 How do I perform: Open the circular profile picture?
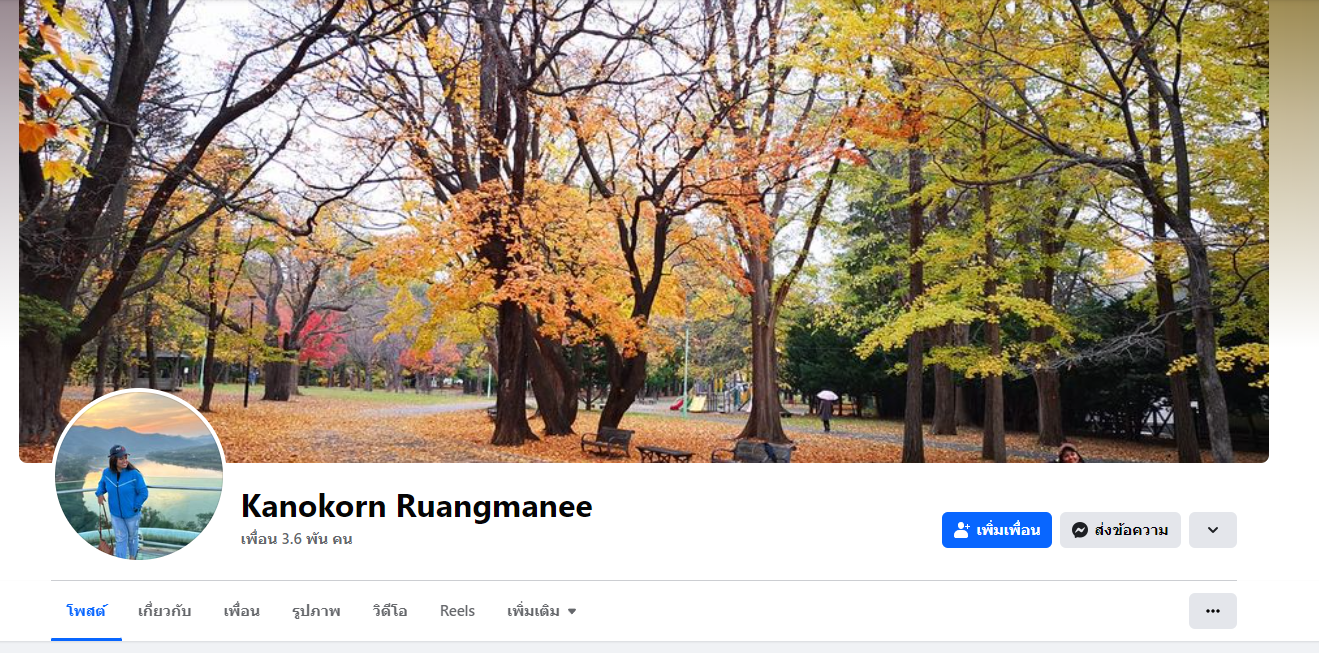pyautogui.click(x=139, y=475)
